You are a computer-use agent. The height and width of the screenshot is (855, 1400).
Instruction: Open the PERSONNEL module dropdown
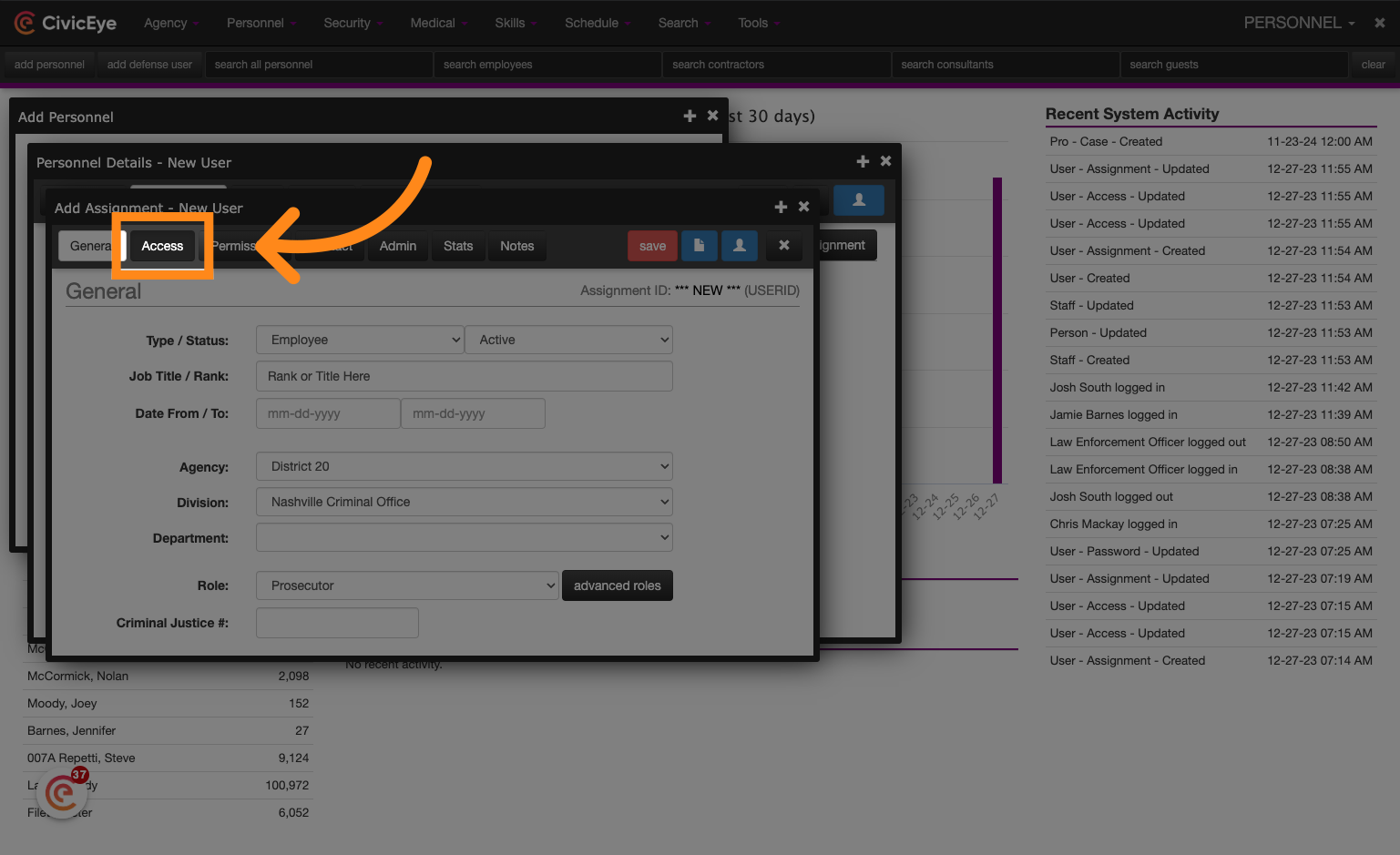coord(1299,23)
